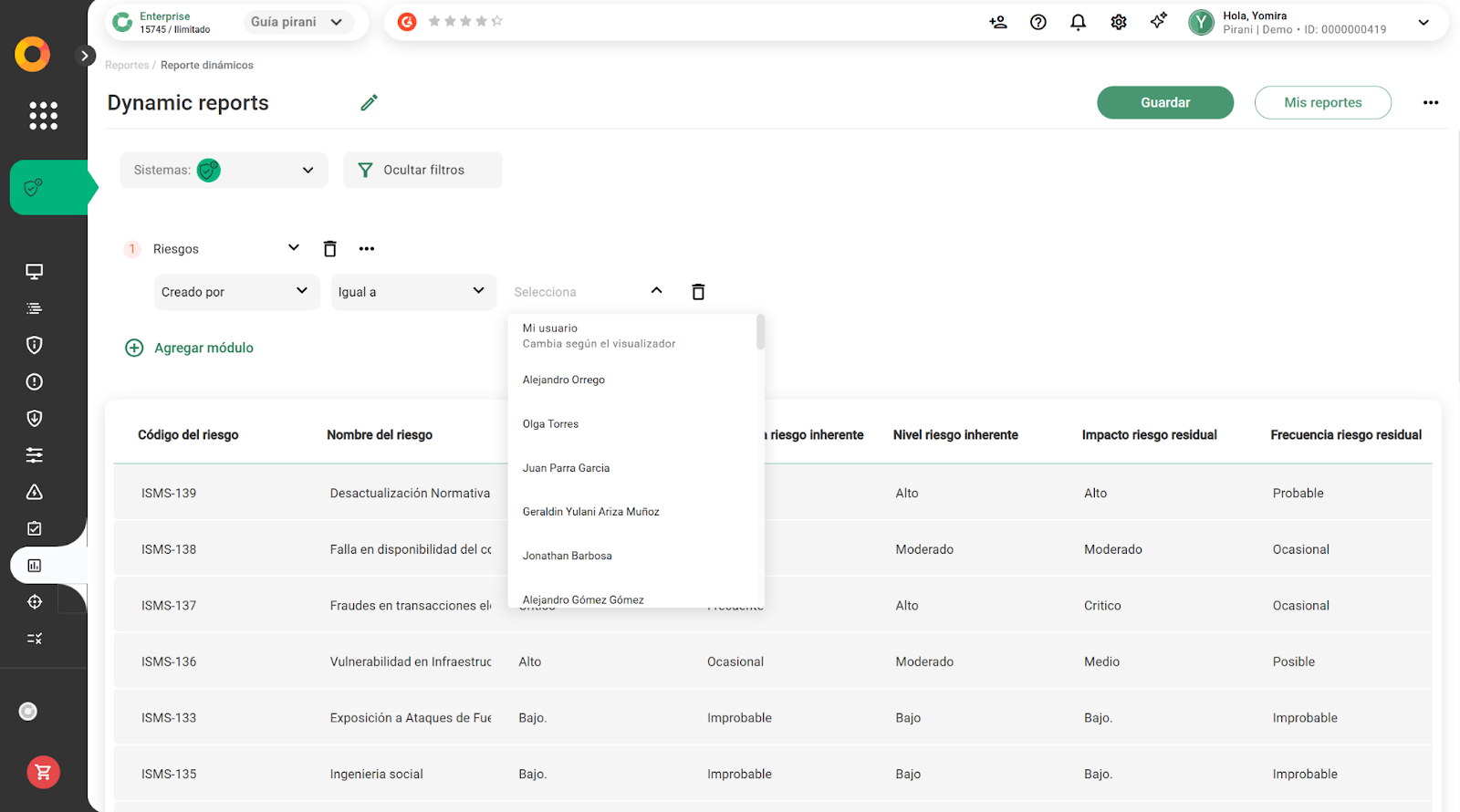The image size is (1460, 812).
Task: Remove the filter row using trash icon
Action: (x=698, y=292)
